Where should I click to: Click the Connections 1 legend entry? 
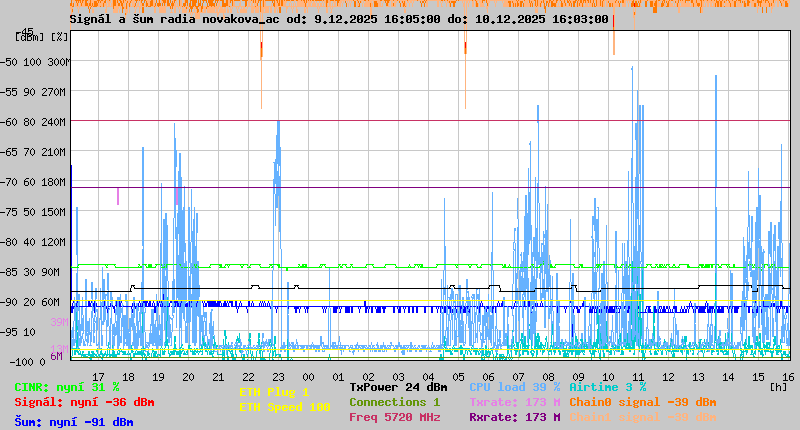tap(394, 402)
